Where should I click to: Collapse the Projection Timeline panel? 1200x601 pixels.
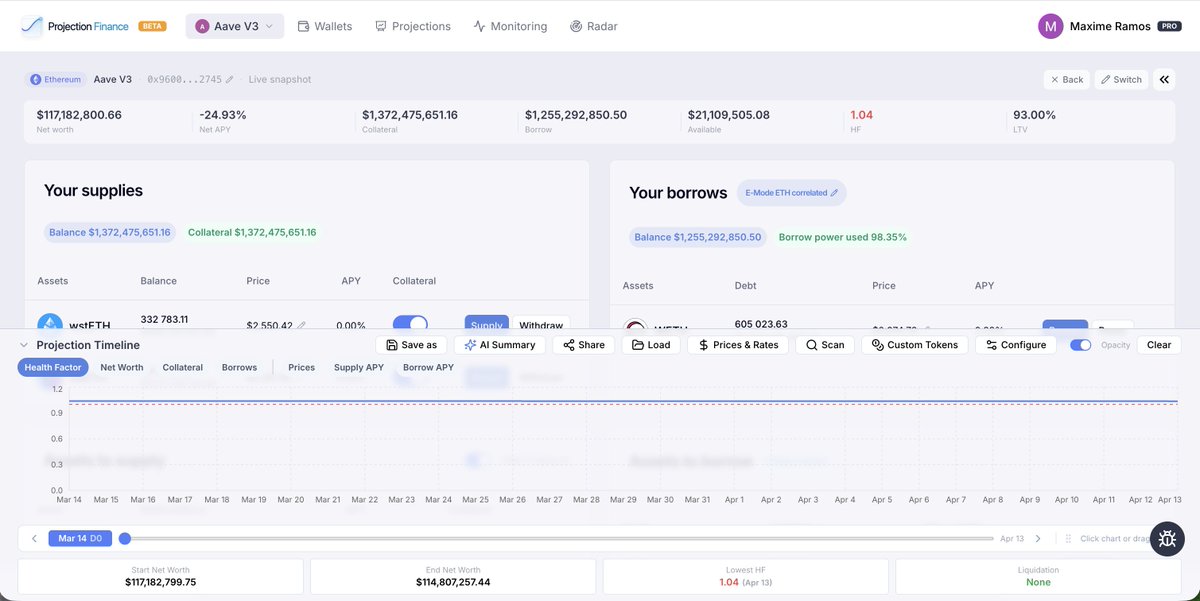[24, 345]
